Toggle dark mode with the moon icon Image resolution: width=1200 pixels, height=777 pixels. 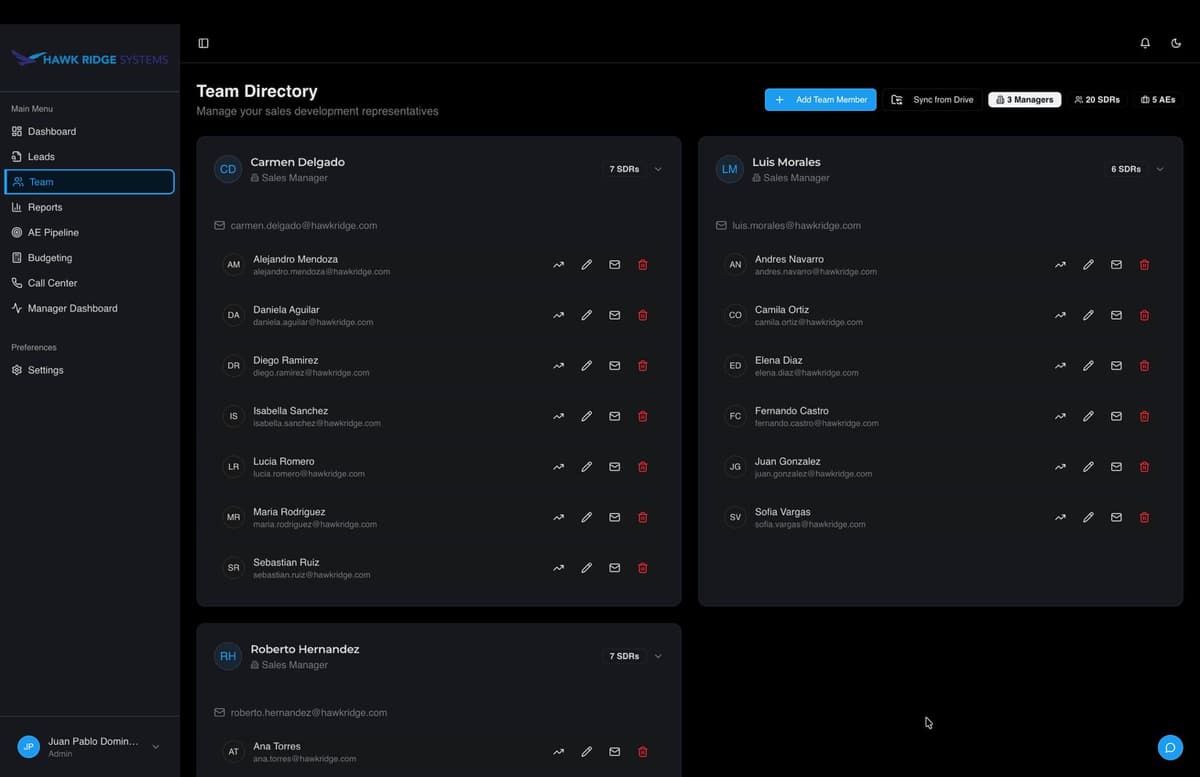tap(1176, 43)
